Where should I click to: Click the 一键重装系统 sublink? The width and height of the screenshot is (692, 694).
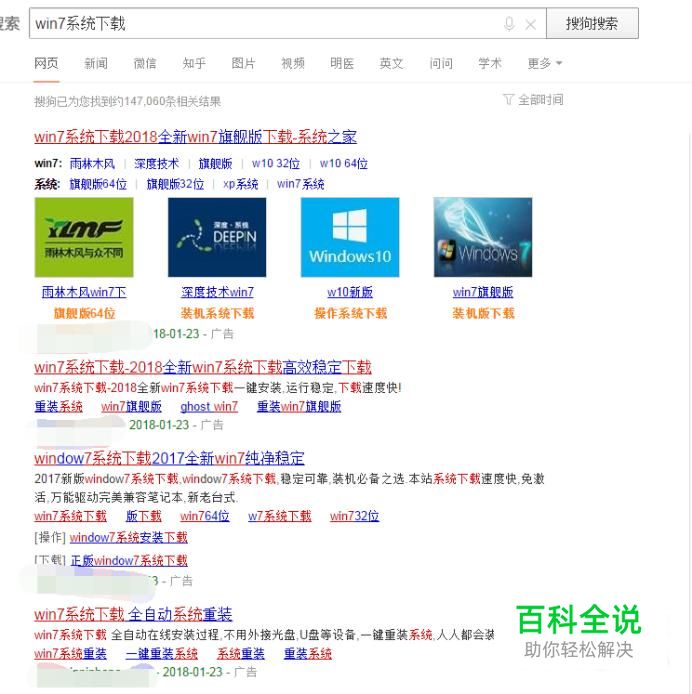click(162, 654)
